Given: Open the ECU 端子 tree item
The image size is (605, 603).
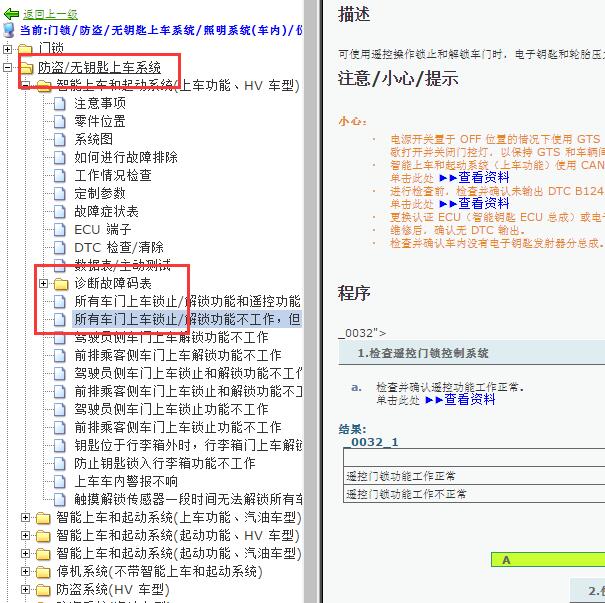Looking at the screenshot, I should click(103, 230).
